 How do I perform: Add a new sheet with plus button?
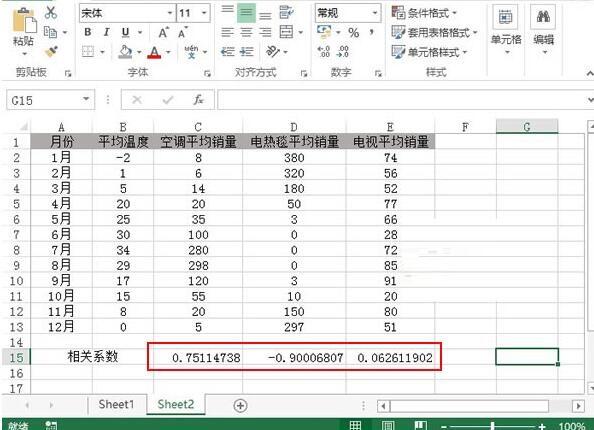point(240,406)
